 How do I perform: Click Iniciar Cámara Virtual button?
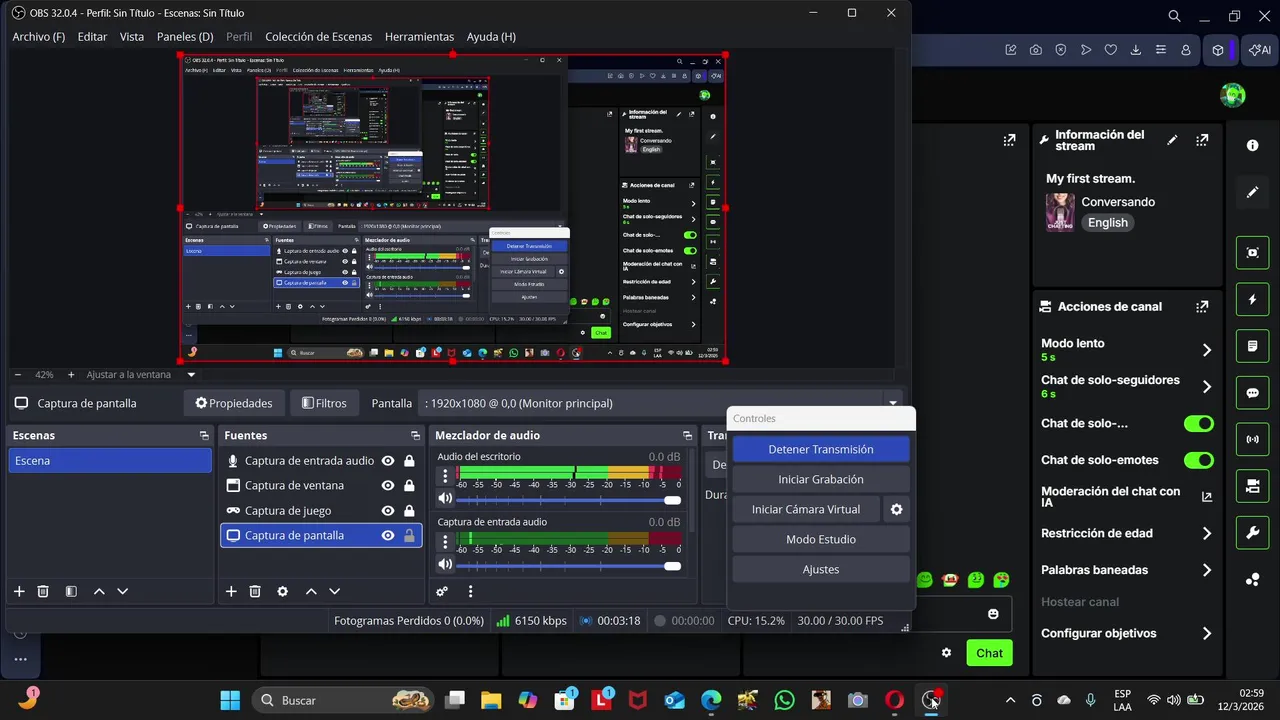coord(806,509)
